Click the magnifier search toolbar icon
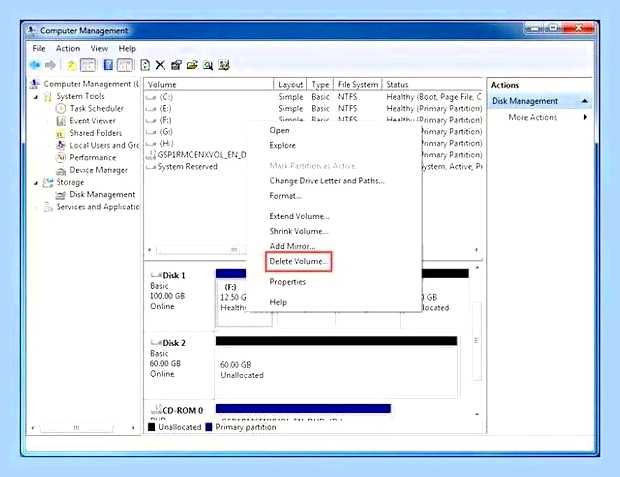The height and width of the screenshot is (477, 620). (208, 65)
